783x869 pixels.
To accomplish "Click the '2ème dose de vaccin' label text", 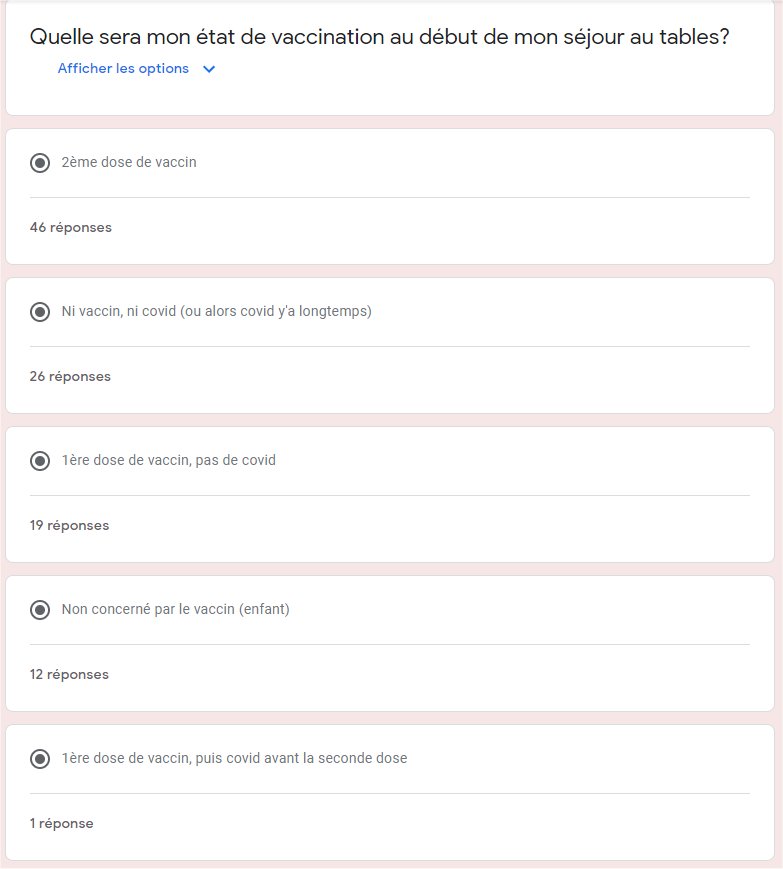I will (129, 162).
